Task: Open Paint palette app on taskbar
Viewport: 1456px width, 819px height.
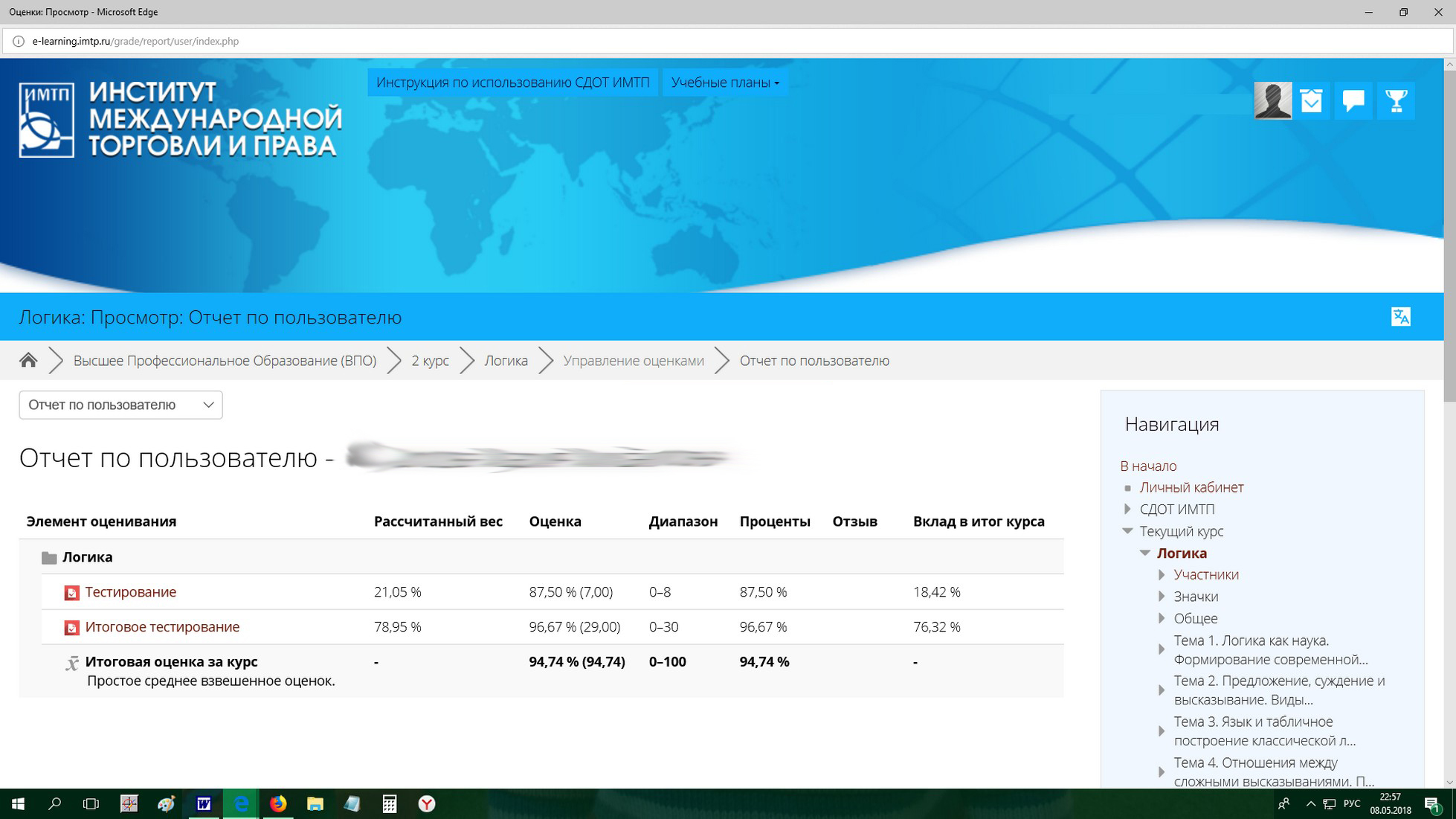Action: tap(167, 803)
